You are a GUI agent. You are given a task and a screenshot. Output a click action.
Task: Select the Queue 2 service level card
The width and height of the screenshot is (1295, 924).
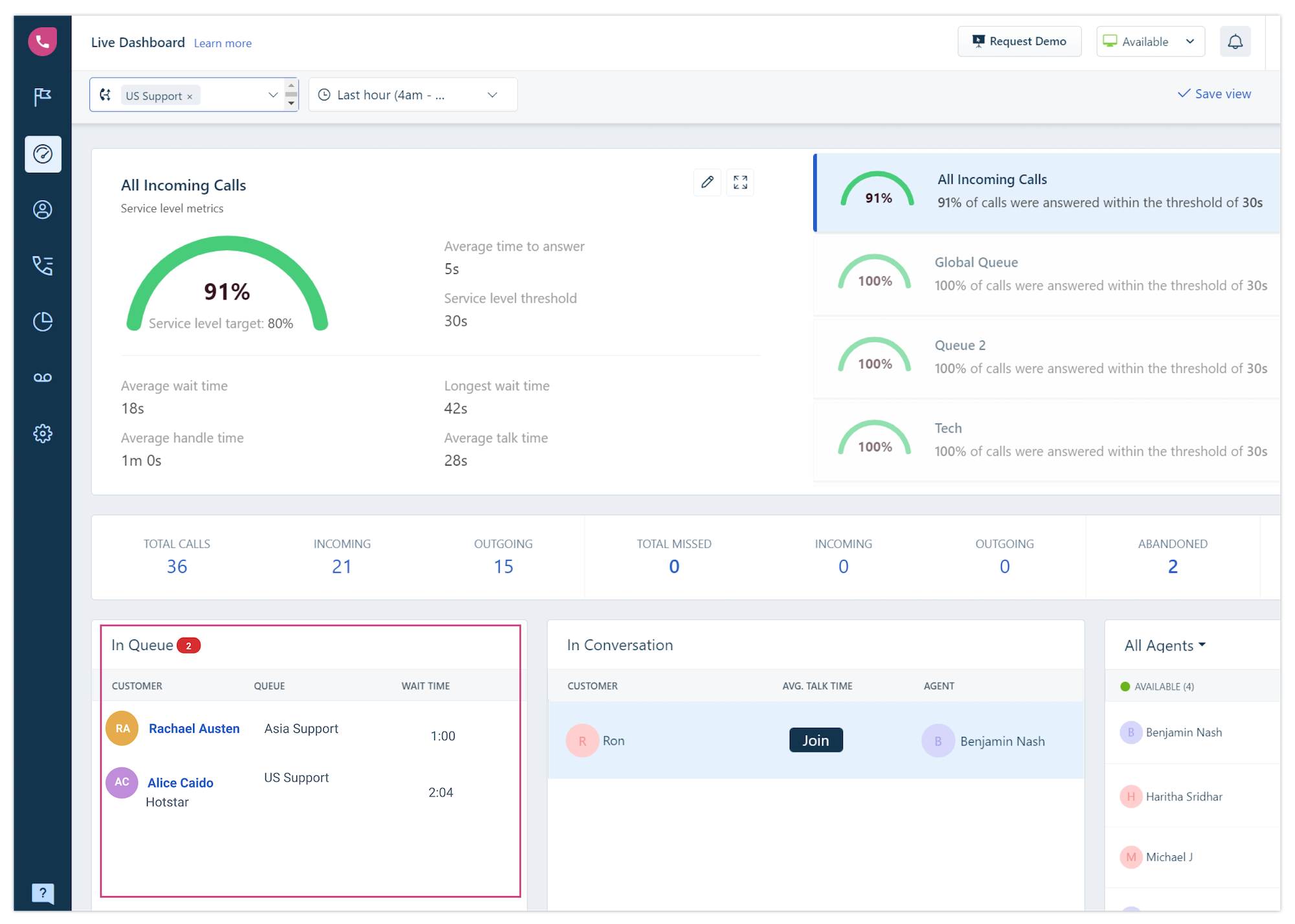(x=1046, y=357)
